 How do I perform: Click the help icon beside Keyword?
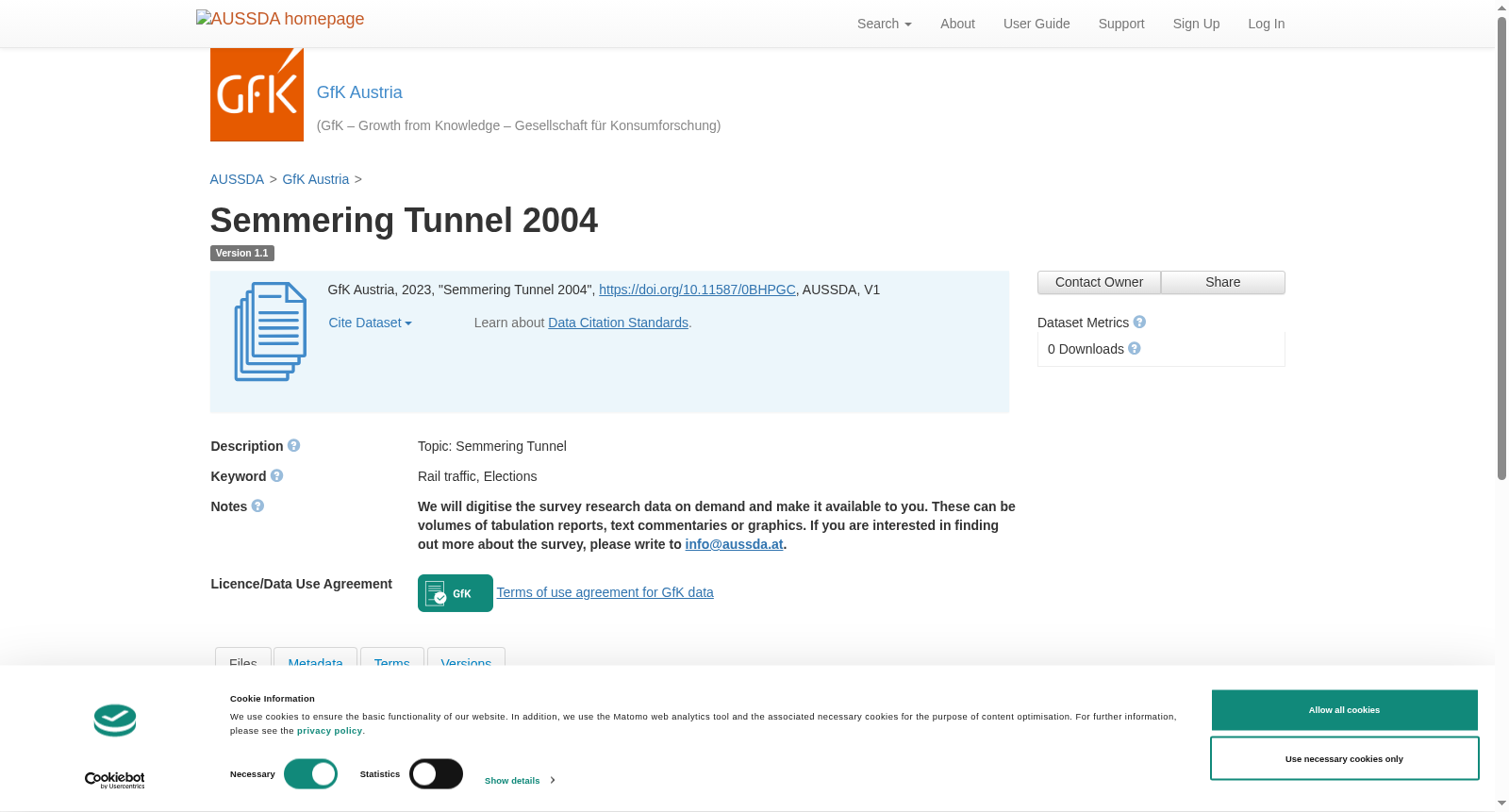tap(276, 475)
